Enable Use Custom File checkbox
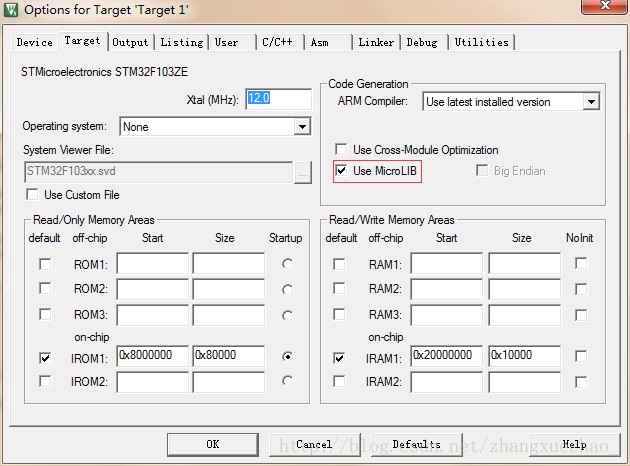The height and width of the screenshot is (466, 630). click(32, 194)
